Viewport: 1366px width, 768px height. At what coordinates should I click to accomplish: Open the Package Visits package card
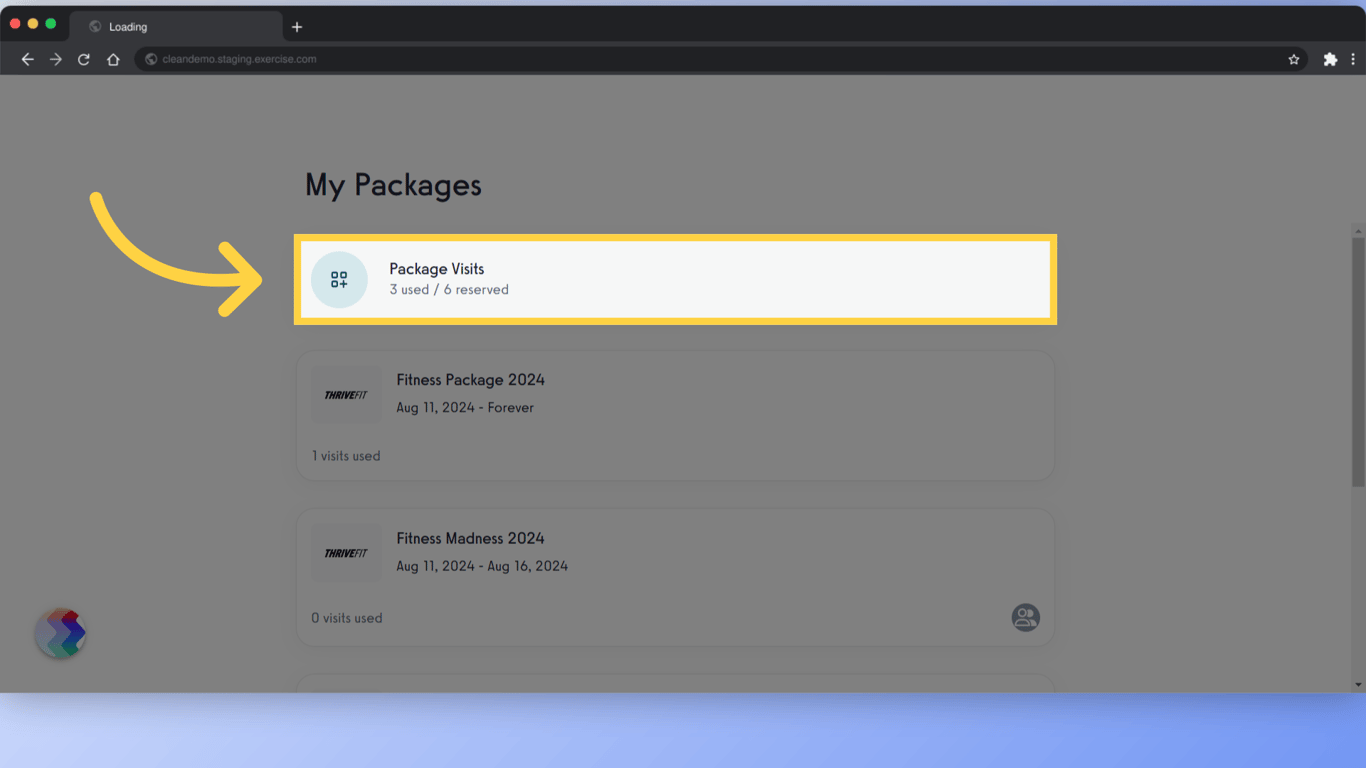(675, 280)
